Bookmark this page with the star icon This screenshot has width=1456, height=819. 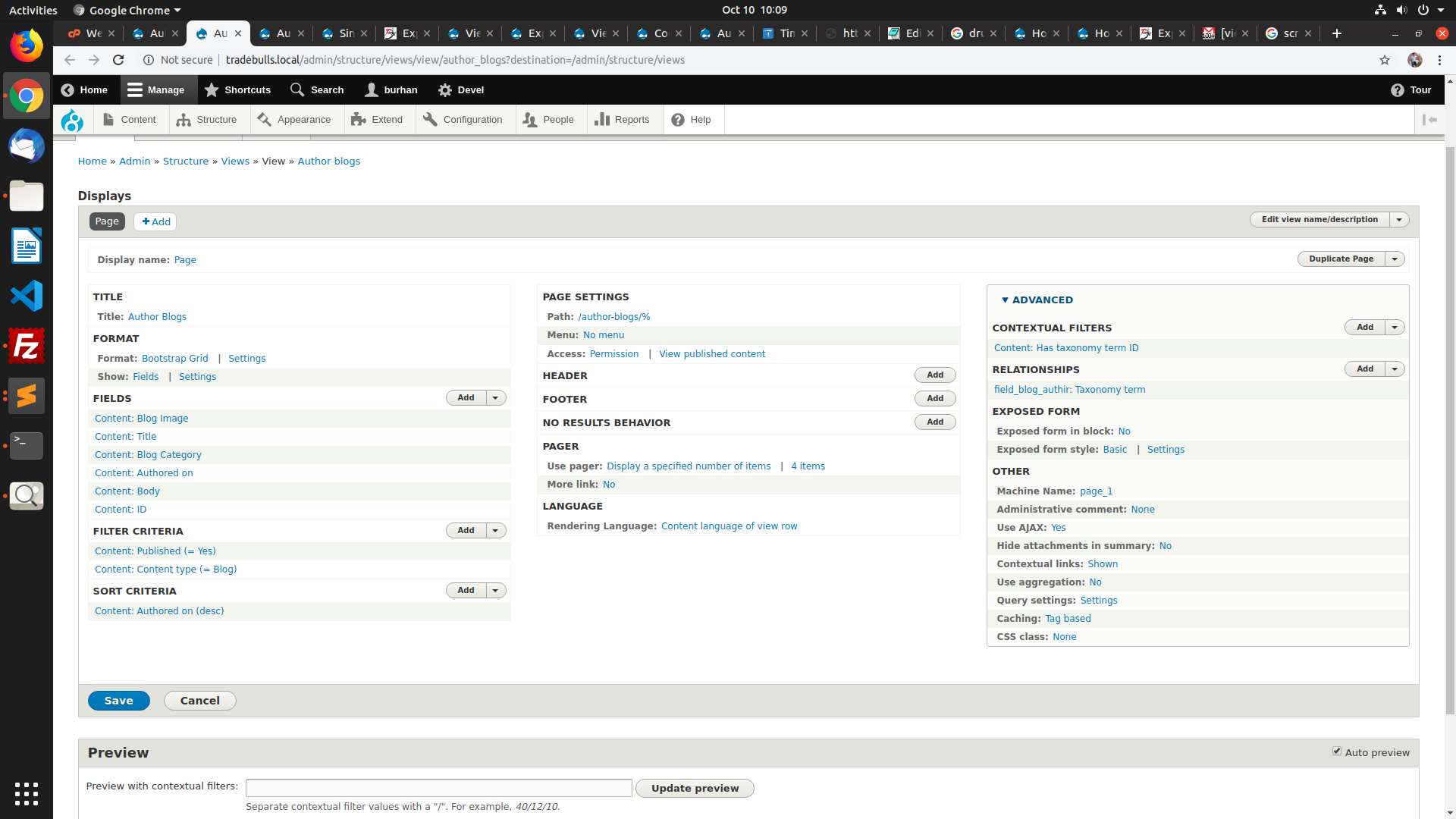pos(1384,60)
